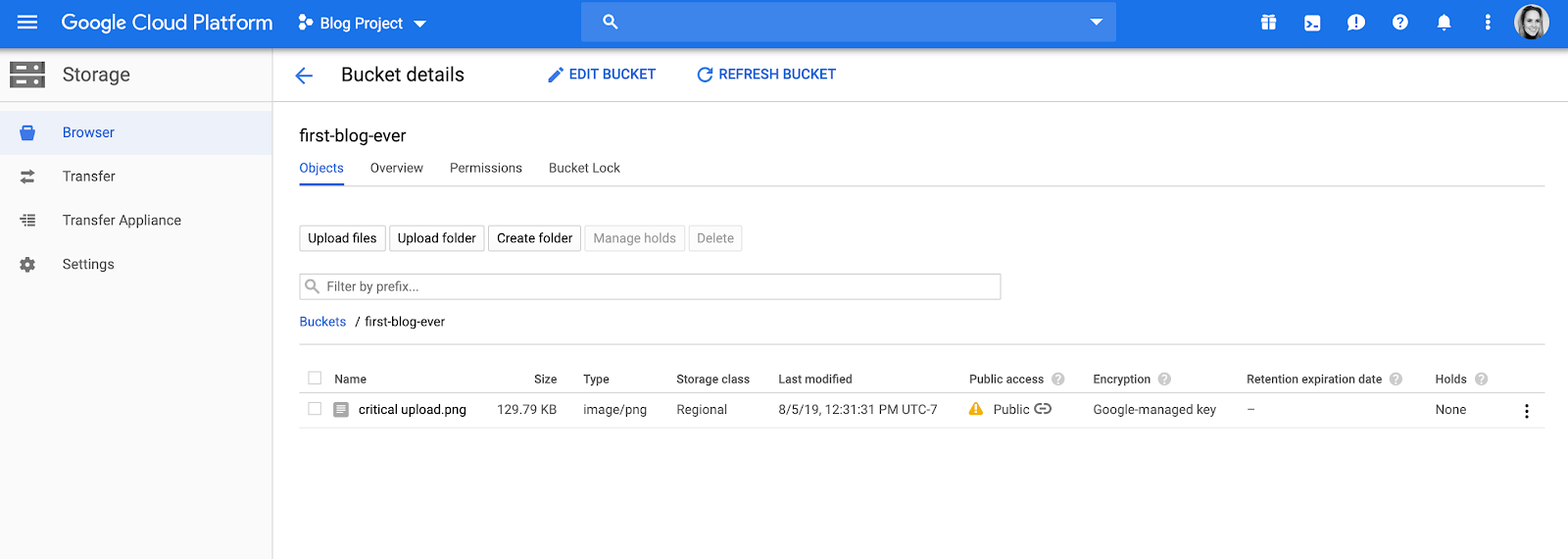This screenshot has width=1568, height=559.
Task: Click the 129.79 KB size value
Action: (527, 410)
